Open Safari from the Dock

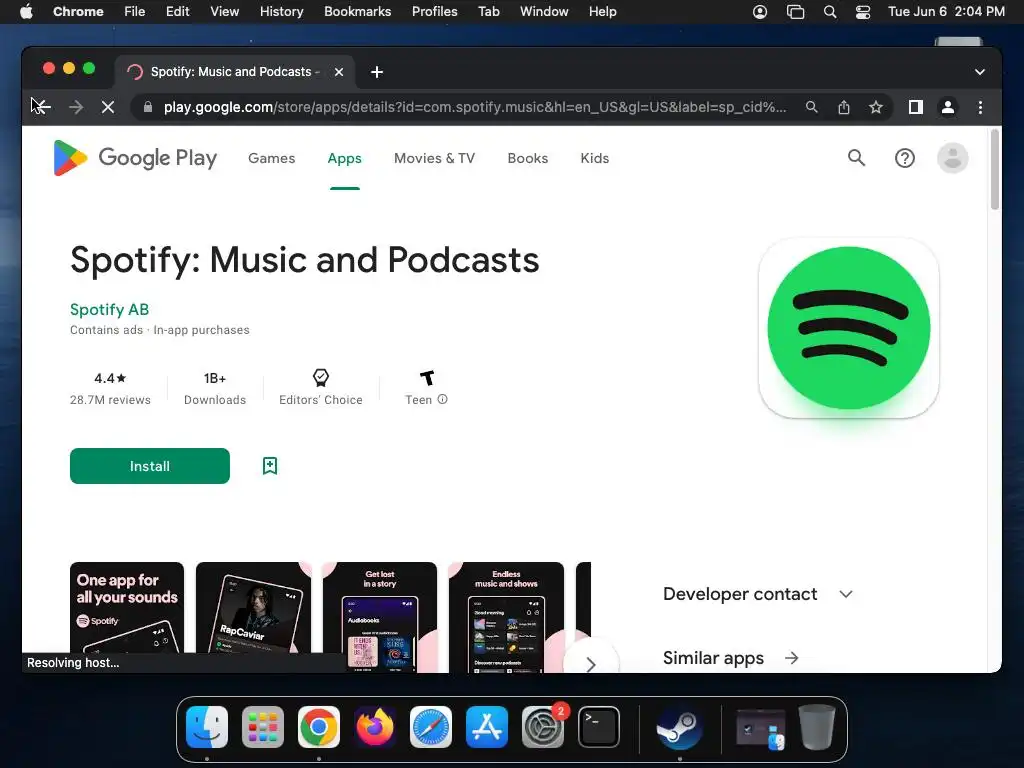click(431, 727)
